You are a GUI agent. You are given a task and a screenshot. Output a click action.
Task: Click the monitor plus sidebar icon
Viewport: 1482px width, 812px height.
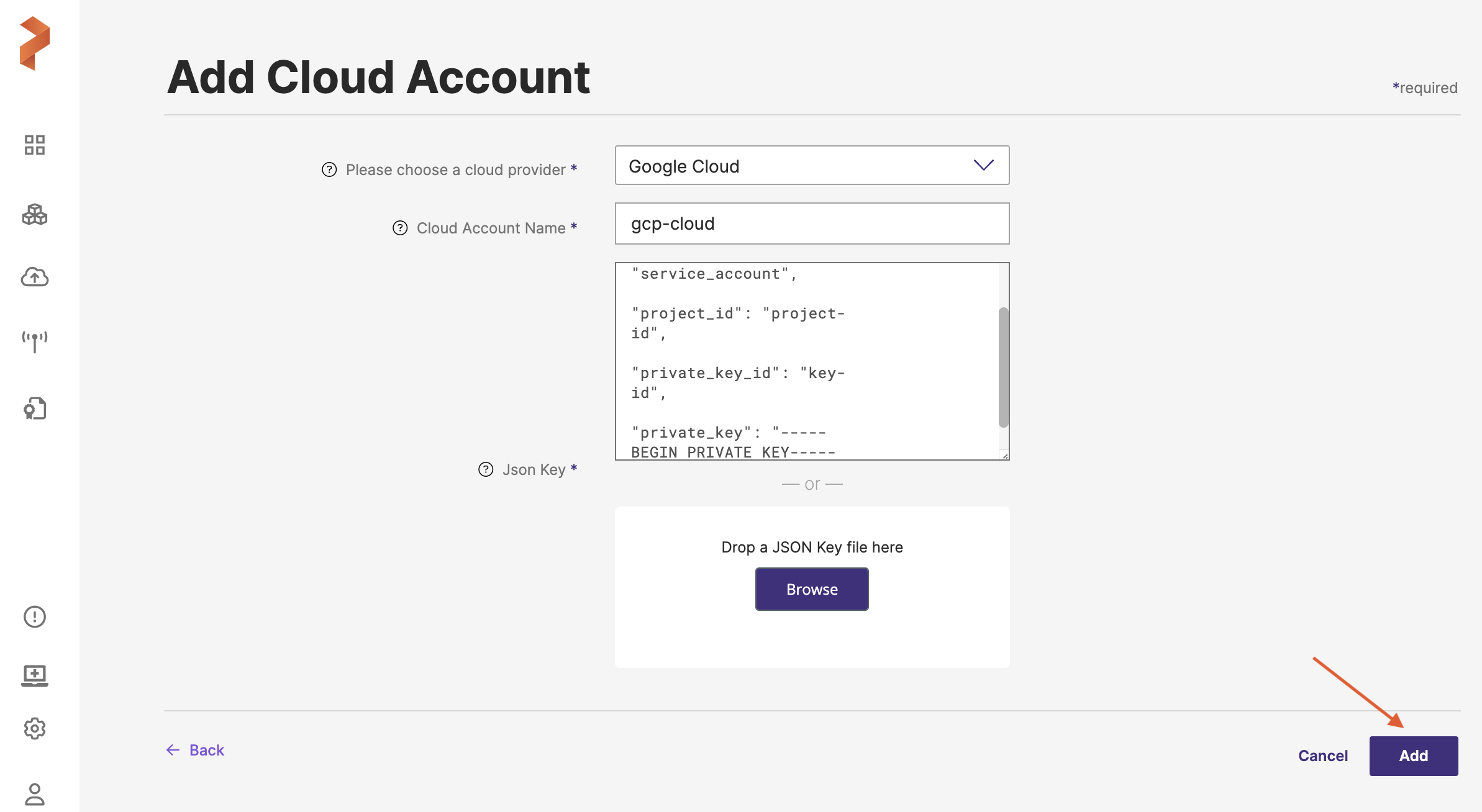coord(35,675)
